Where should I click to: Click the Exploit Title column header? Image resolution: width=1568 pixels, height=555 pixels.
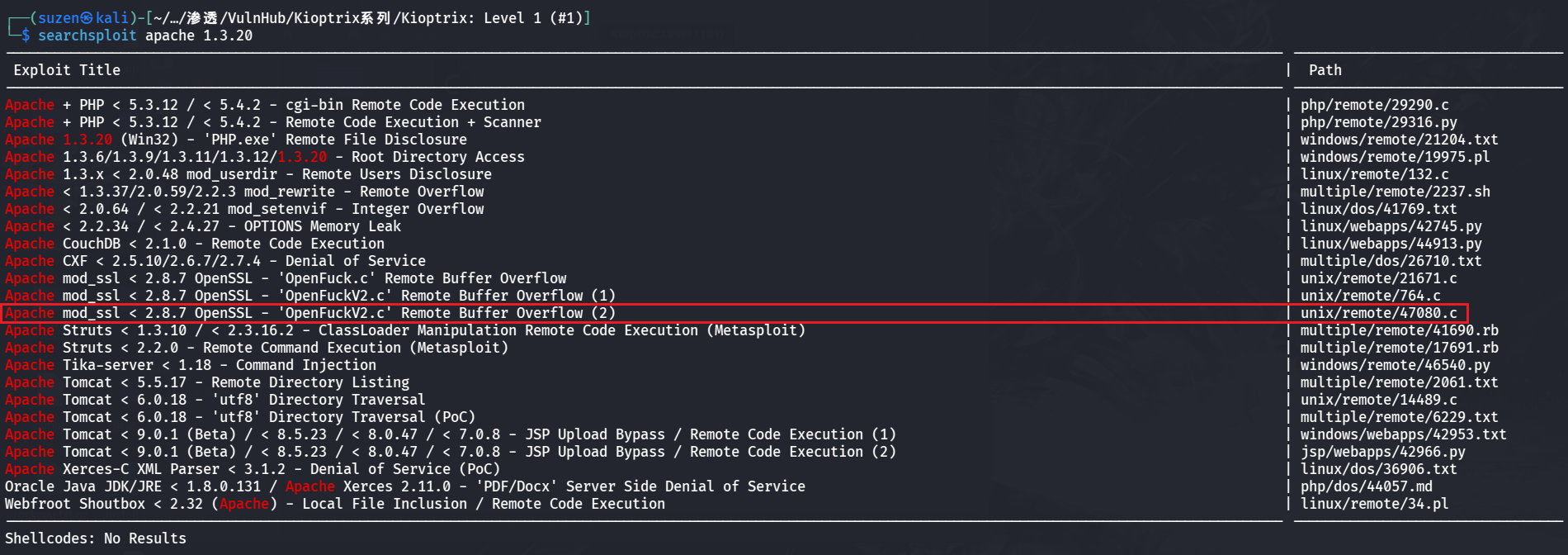pyautogui.click(x=67, y=70)
